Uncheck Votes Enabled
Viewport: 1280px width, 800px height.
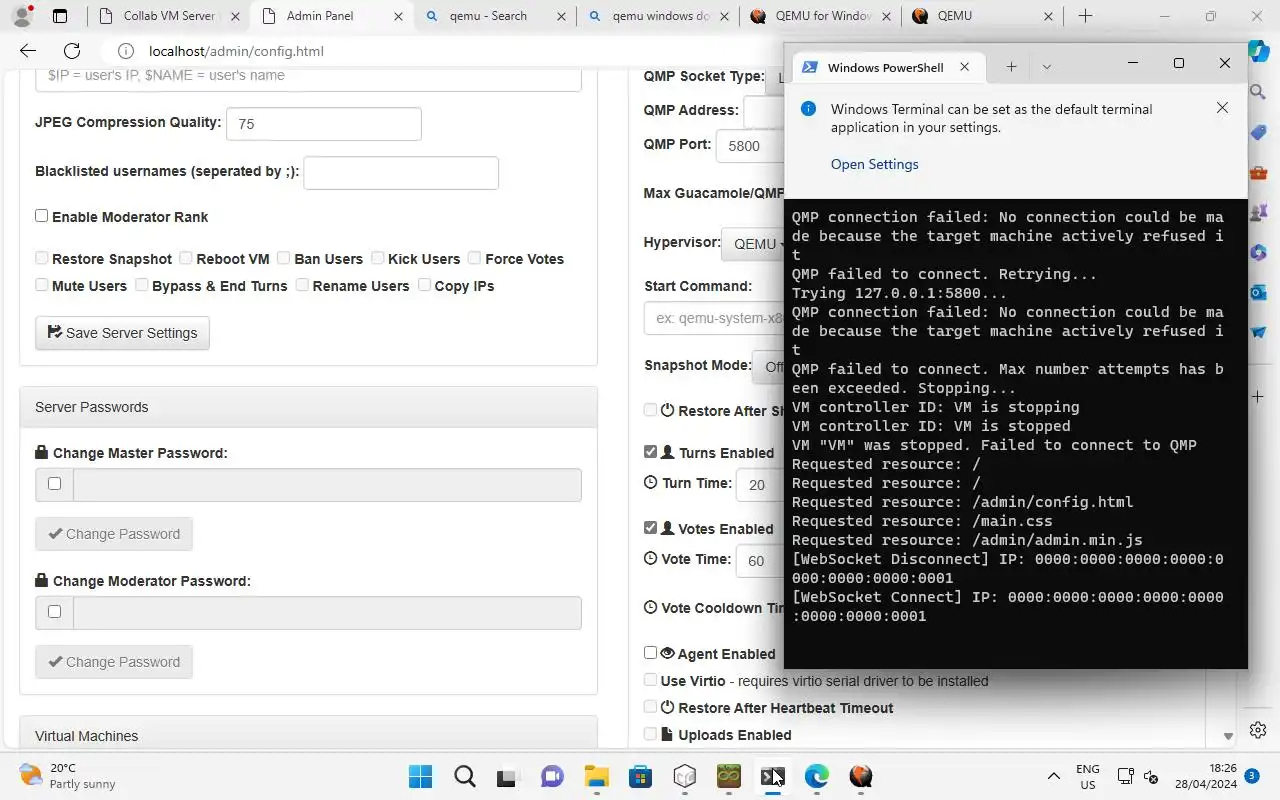pos(651,528)
